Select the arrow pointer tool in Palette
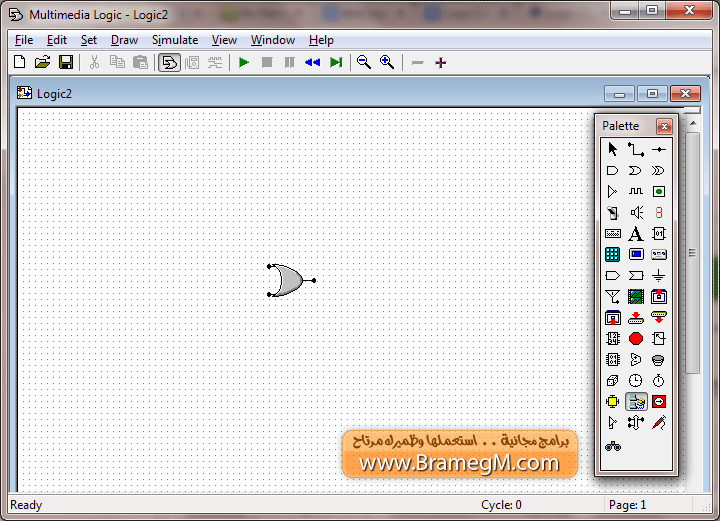Screen dimensions: 720x521 pyautogui.click(x=613, y=150)
